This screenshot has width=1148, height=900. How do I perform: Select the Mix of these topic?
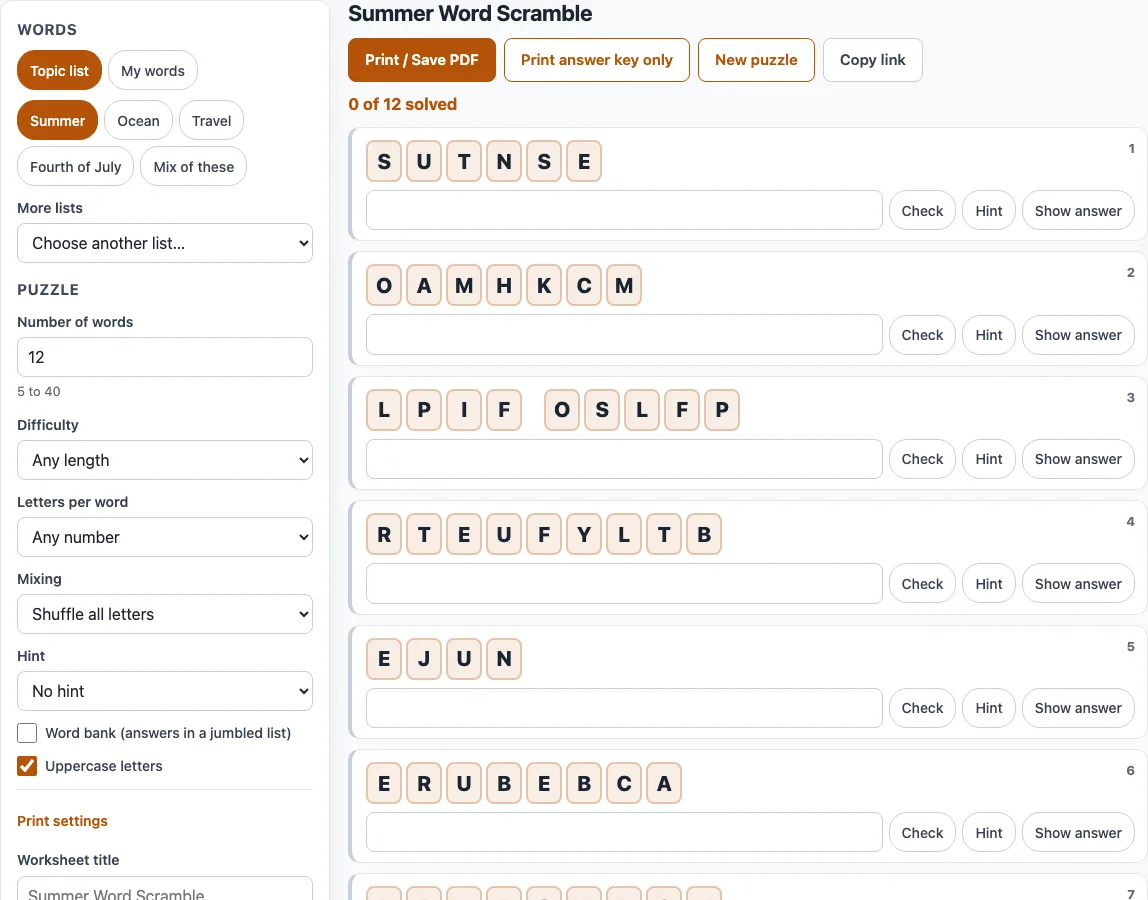pyautogui.click(x=194, y=166)
